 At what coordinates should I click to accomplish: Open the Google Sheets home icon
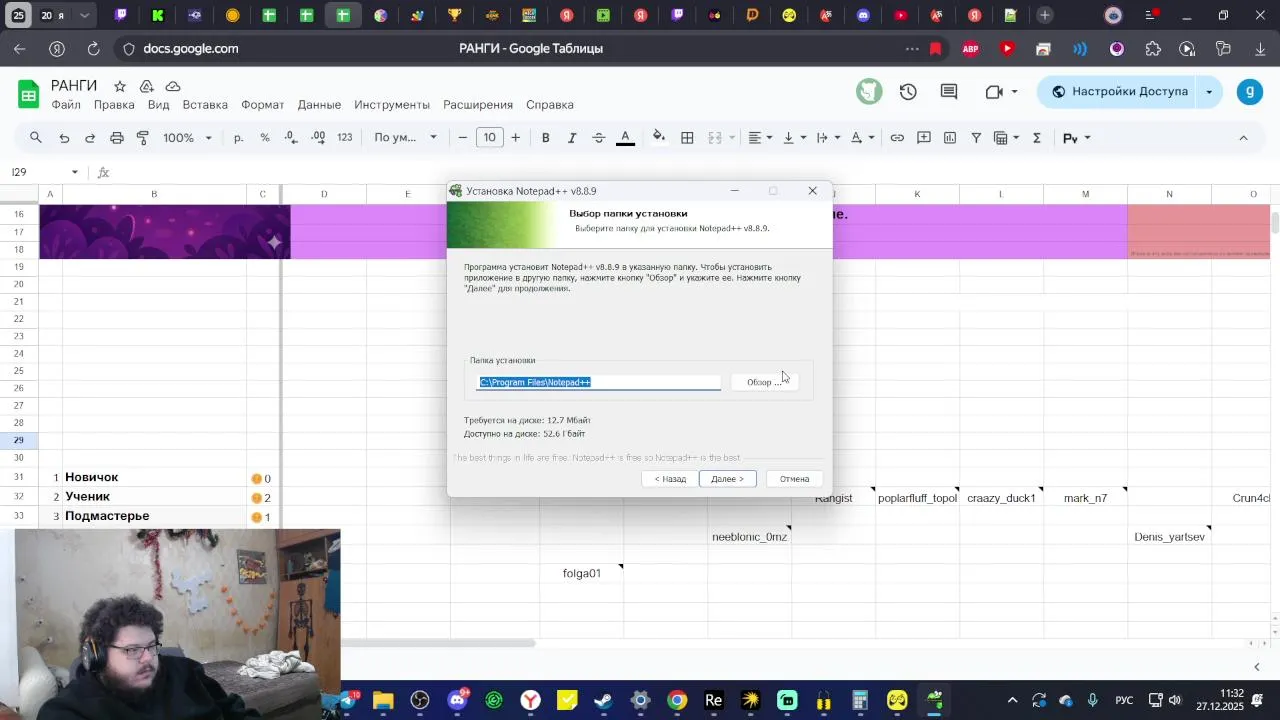[x=28, y=94]
